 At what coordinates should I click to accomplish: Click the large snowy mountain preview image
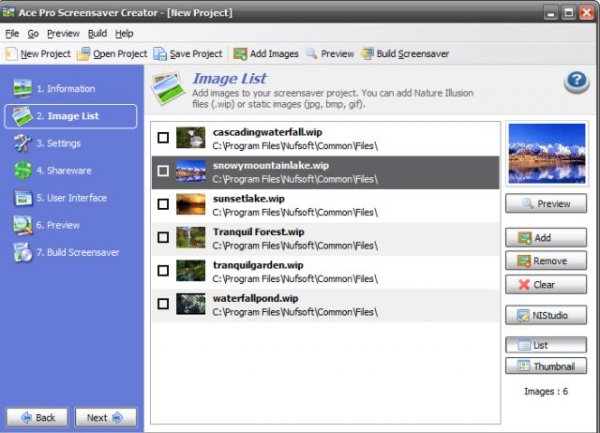(x=547, y=153)
